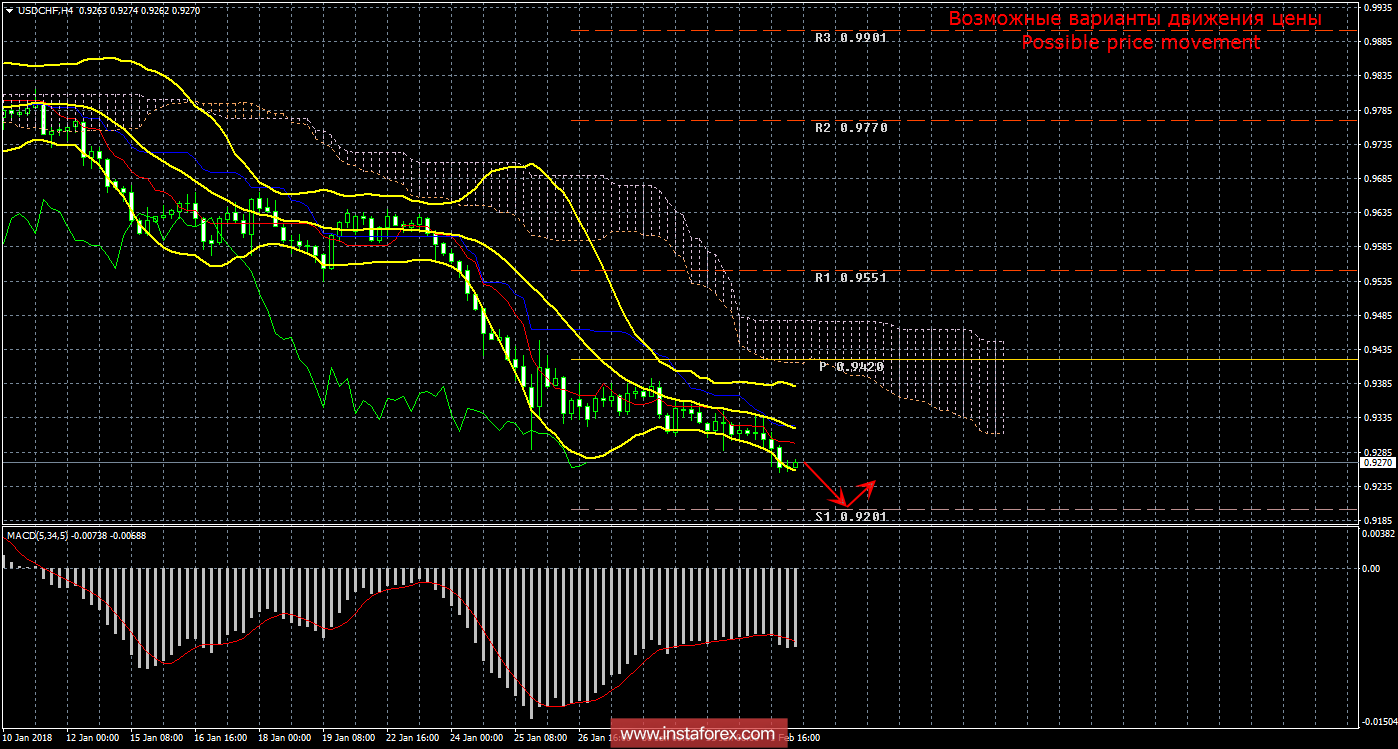Click the triangle arrow beside USDCHF,H4 title
This screenshot has height=749, width=1398.
9,10
